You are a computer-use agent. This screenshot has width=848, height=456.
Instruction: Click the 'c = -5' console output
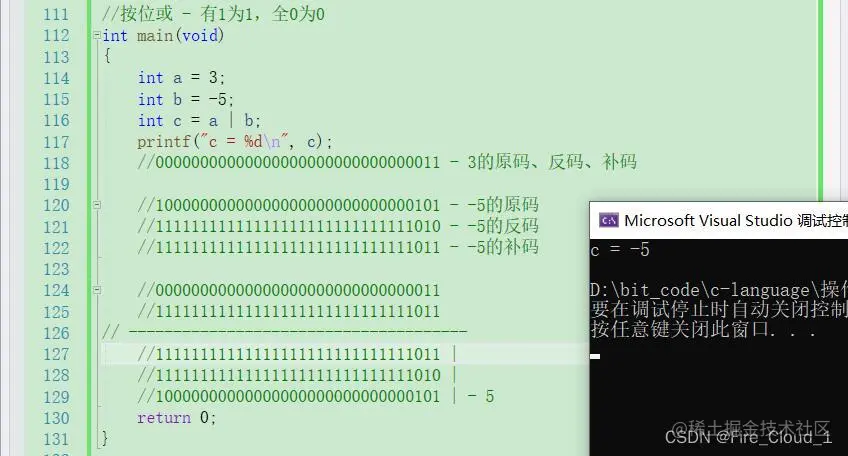tap(620, 250)
